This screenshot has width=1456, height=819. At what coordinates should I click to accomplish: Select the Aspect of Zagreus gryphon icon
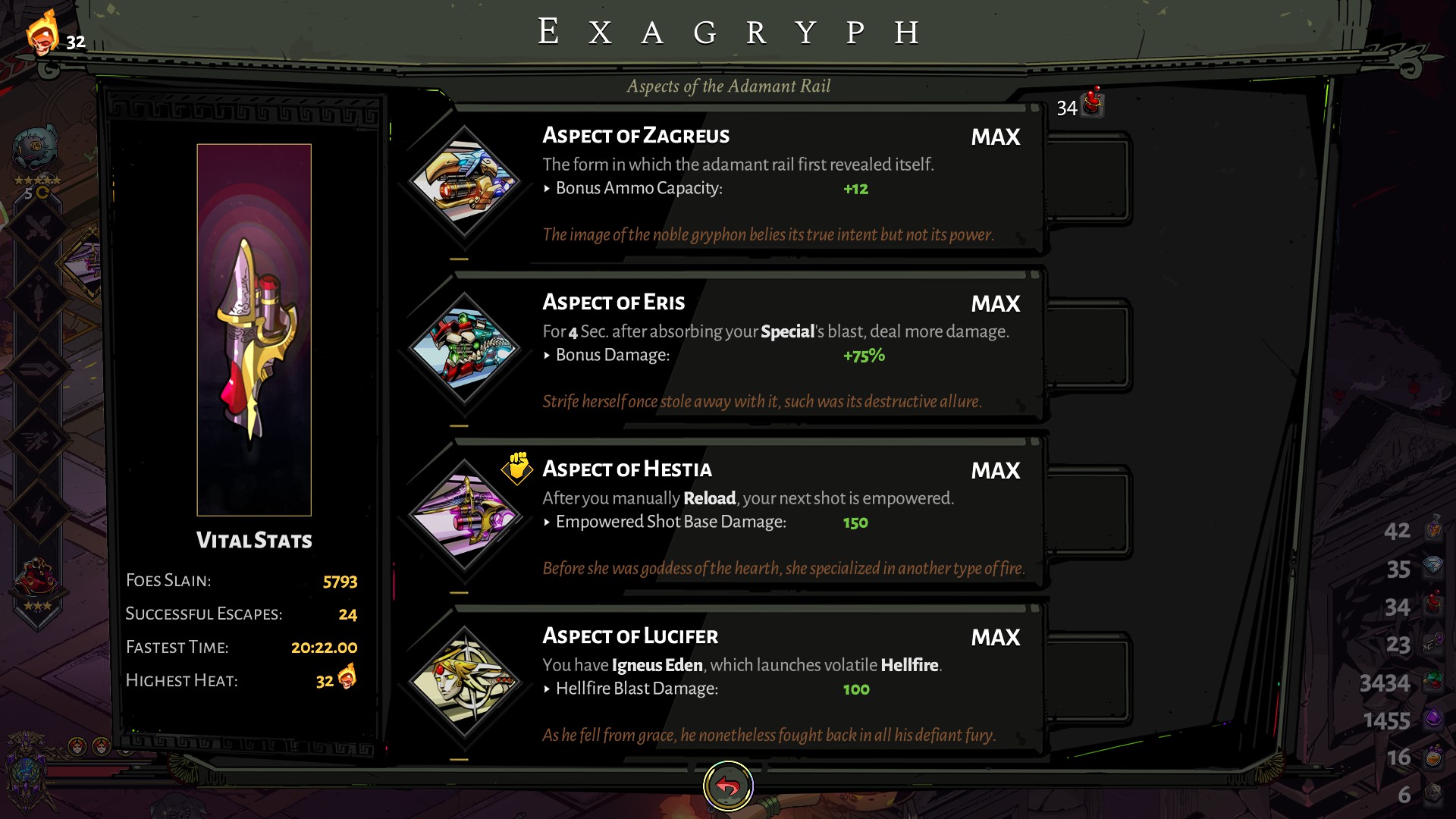pyautogui.click(x=464, y=182)
